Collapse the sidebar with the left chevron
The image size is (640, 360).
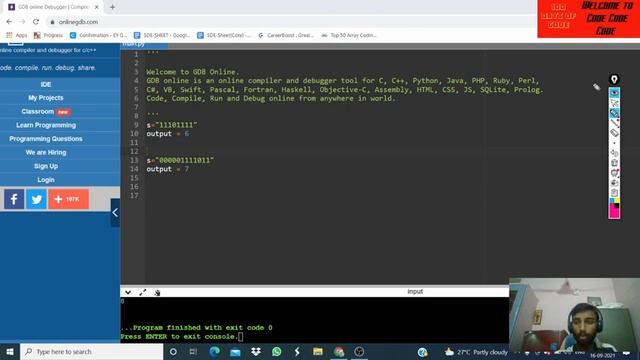pos(115,212)
